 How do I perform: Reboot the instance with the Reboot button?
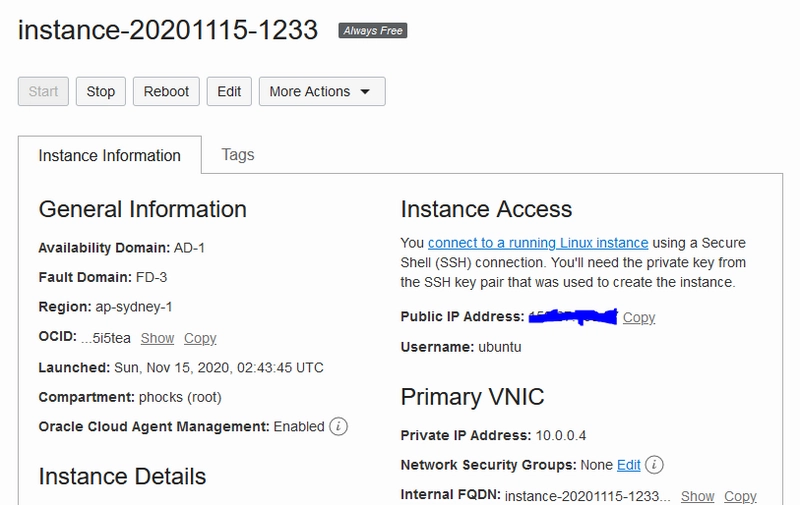click(x=166, y=91)
